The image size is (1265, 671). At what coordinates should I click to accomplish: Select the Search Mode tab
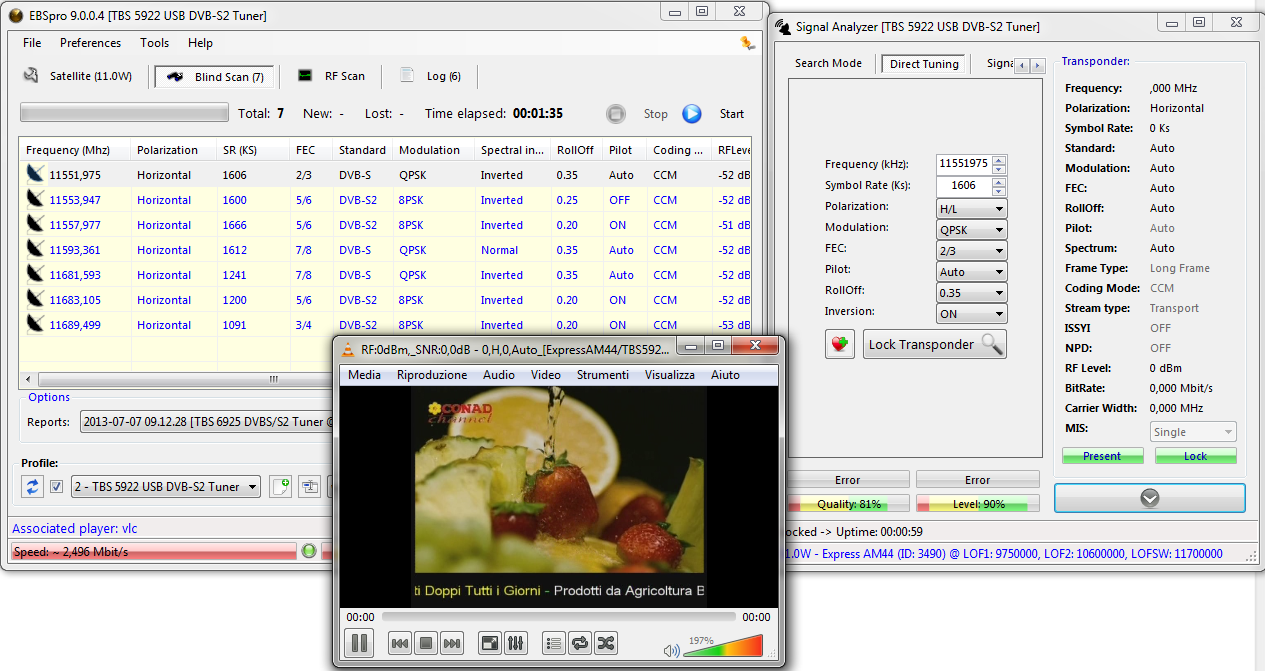coord(828,64)
